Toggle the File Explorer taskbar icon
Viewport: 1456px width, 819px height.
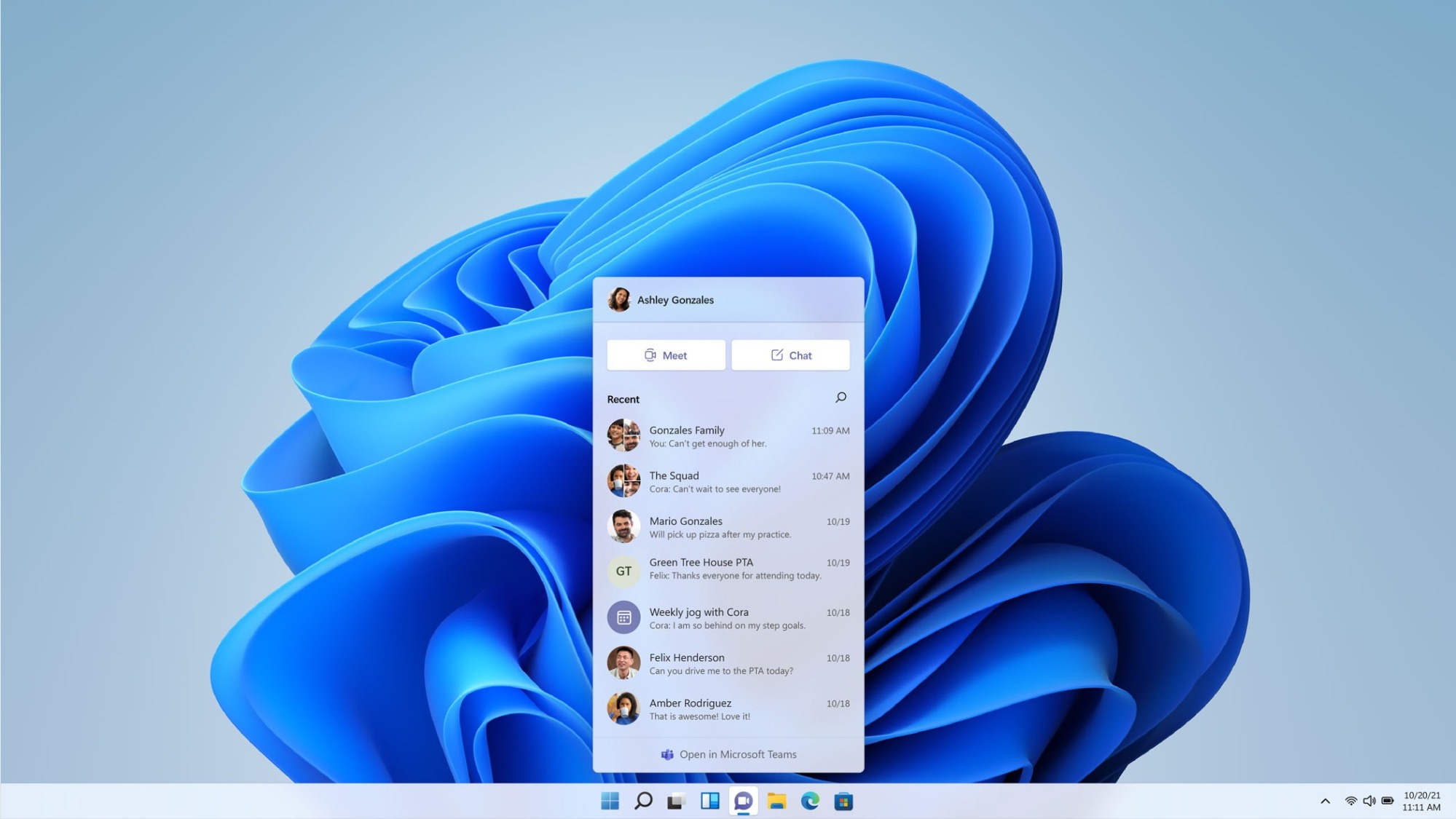tap(778, 800)
